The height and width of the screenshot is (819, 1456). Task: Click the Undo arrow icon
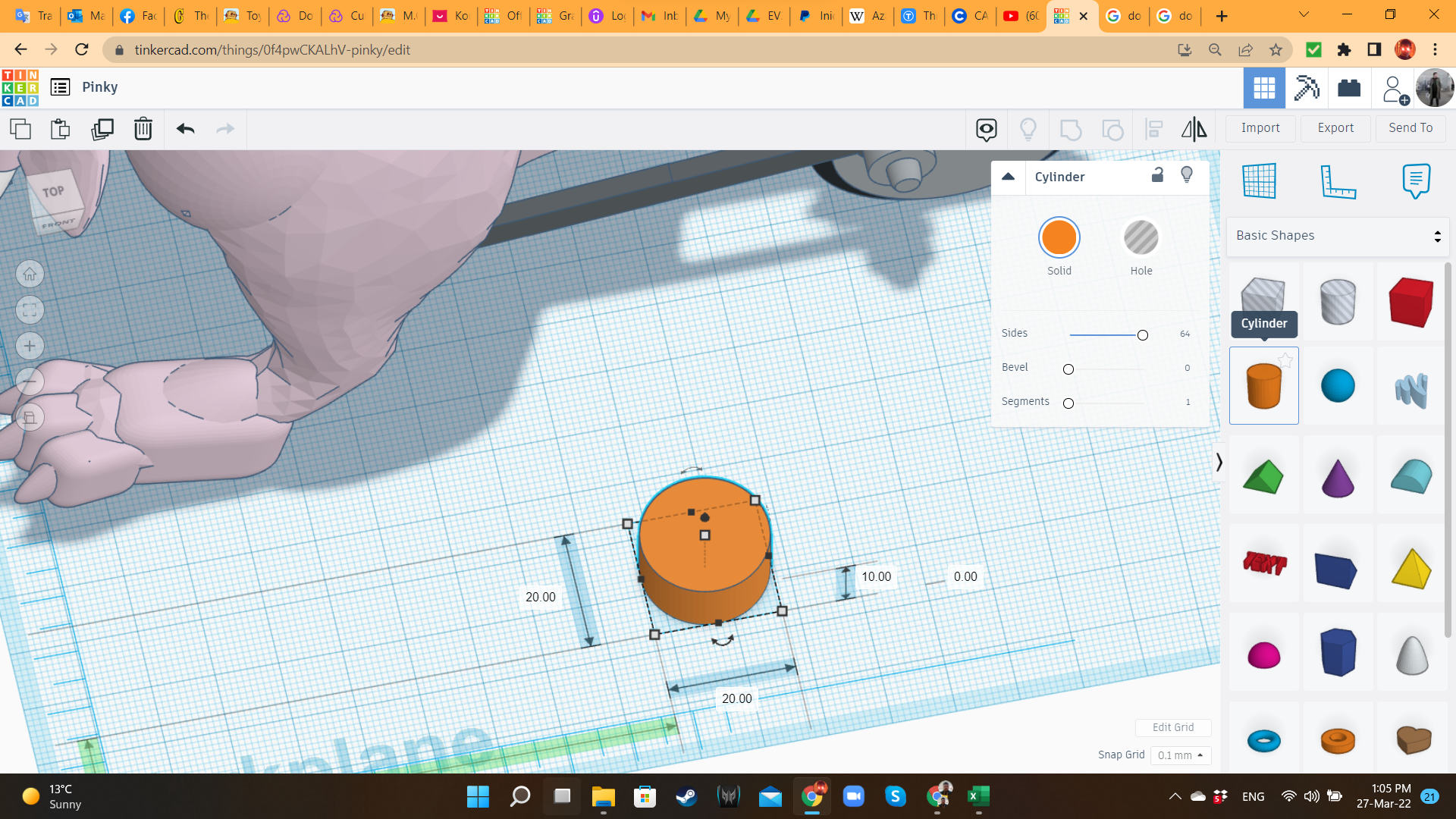(184, 128)
